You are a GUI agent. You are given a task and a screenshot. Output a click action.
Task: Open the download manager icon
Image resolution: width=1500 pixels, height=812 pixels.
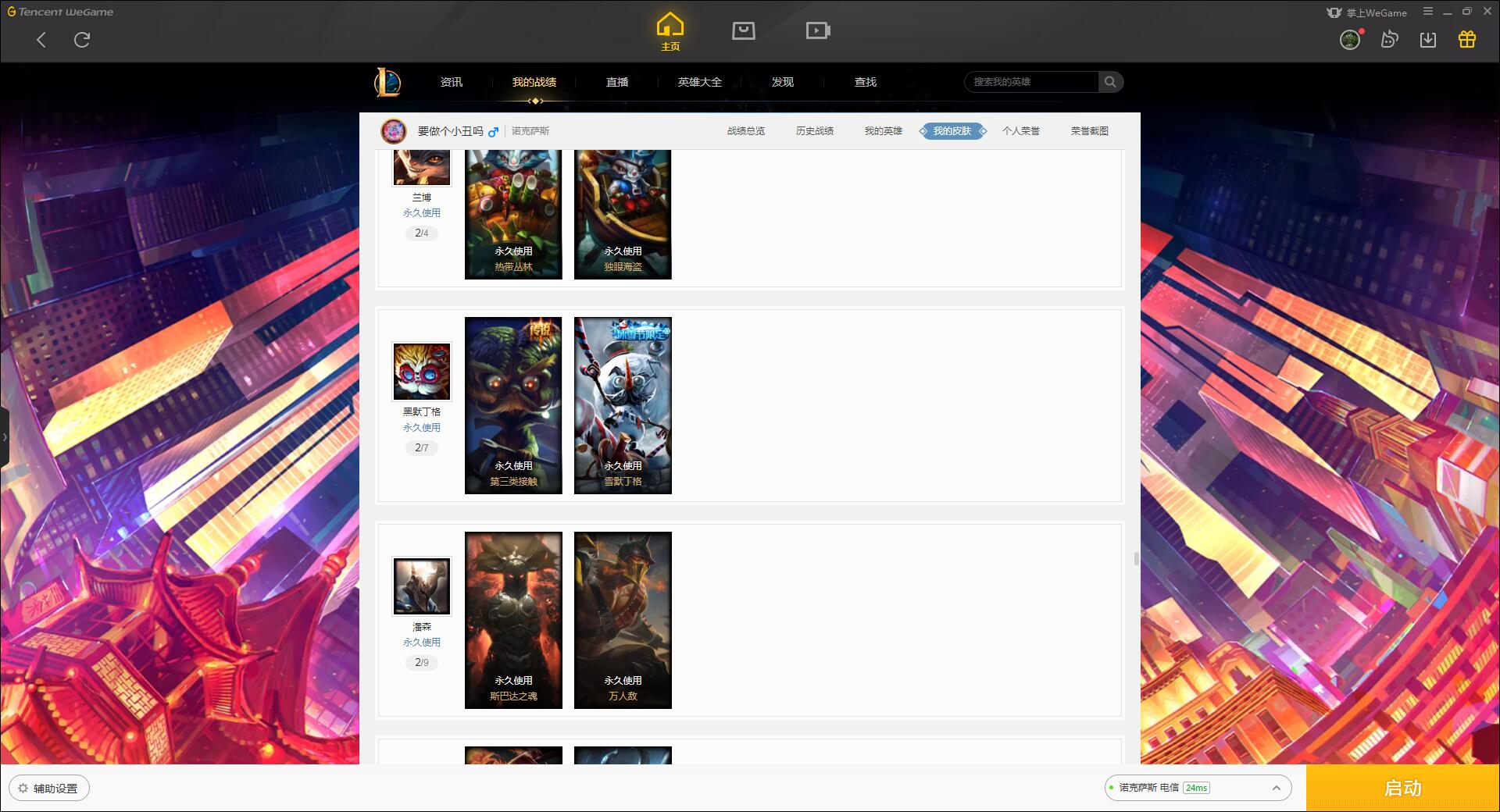pos(1428,39)
